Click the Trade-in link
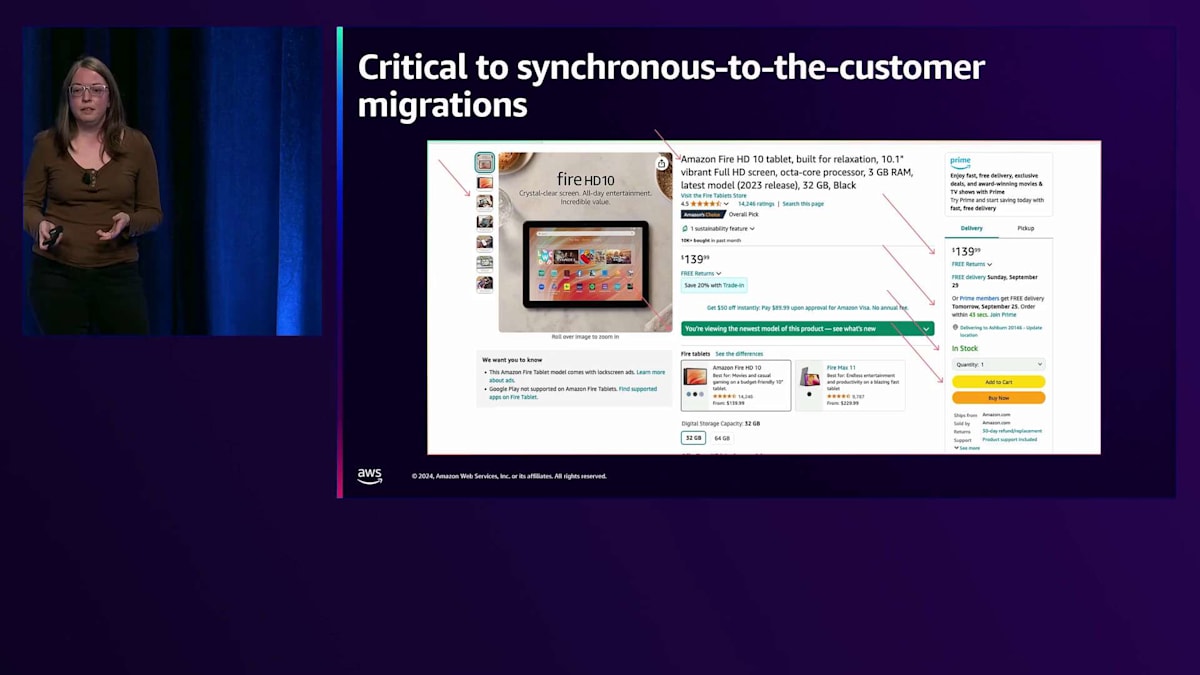 click(734, 285)
